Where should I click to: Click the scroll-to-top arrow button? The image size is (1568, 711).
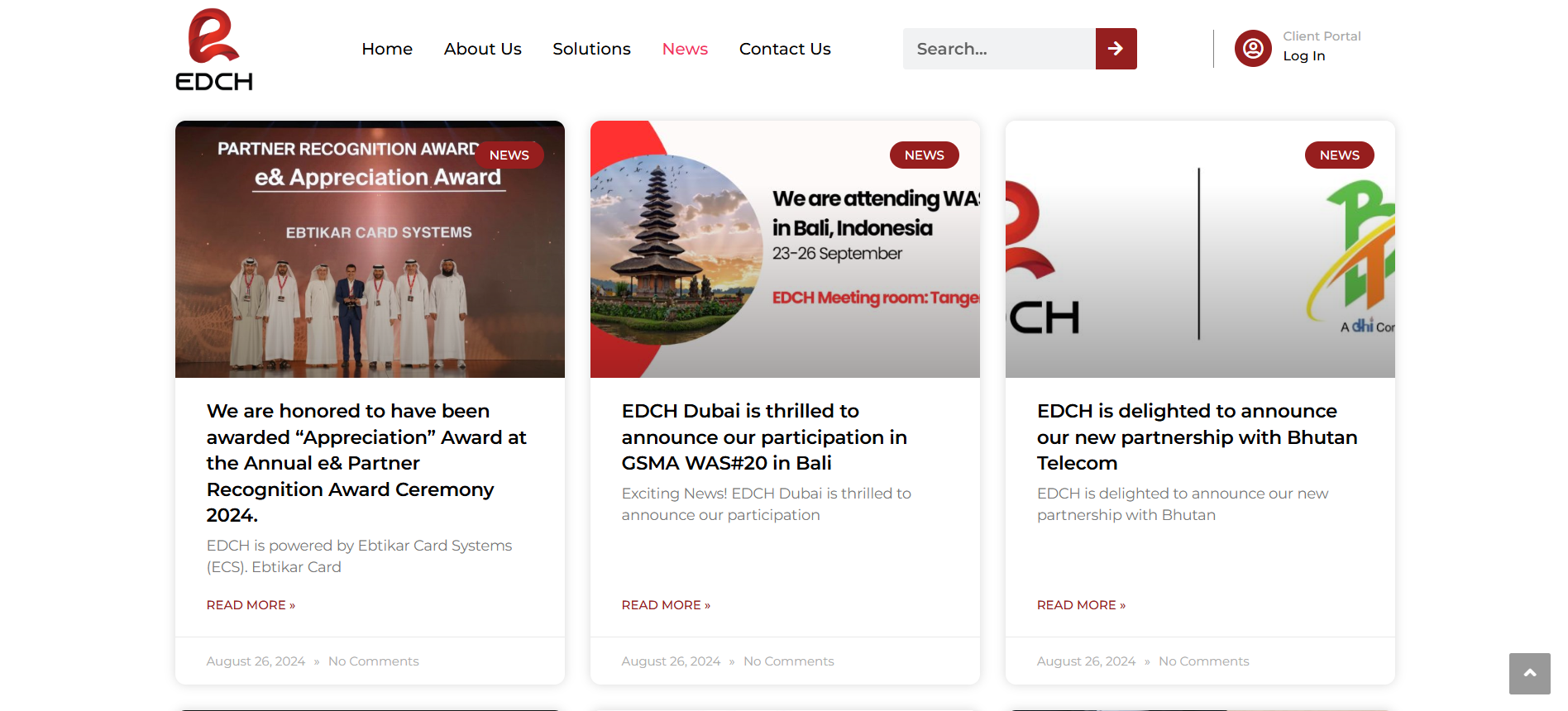pyautogui.click(x=1530, y=674)
